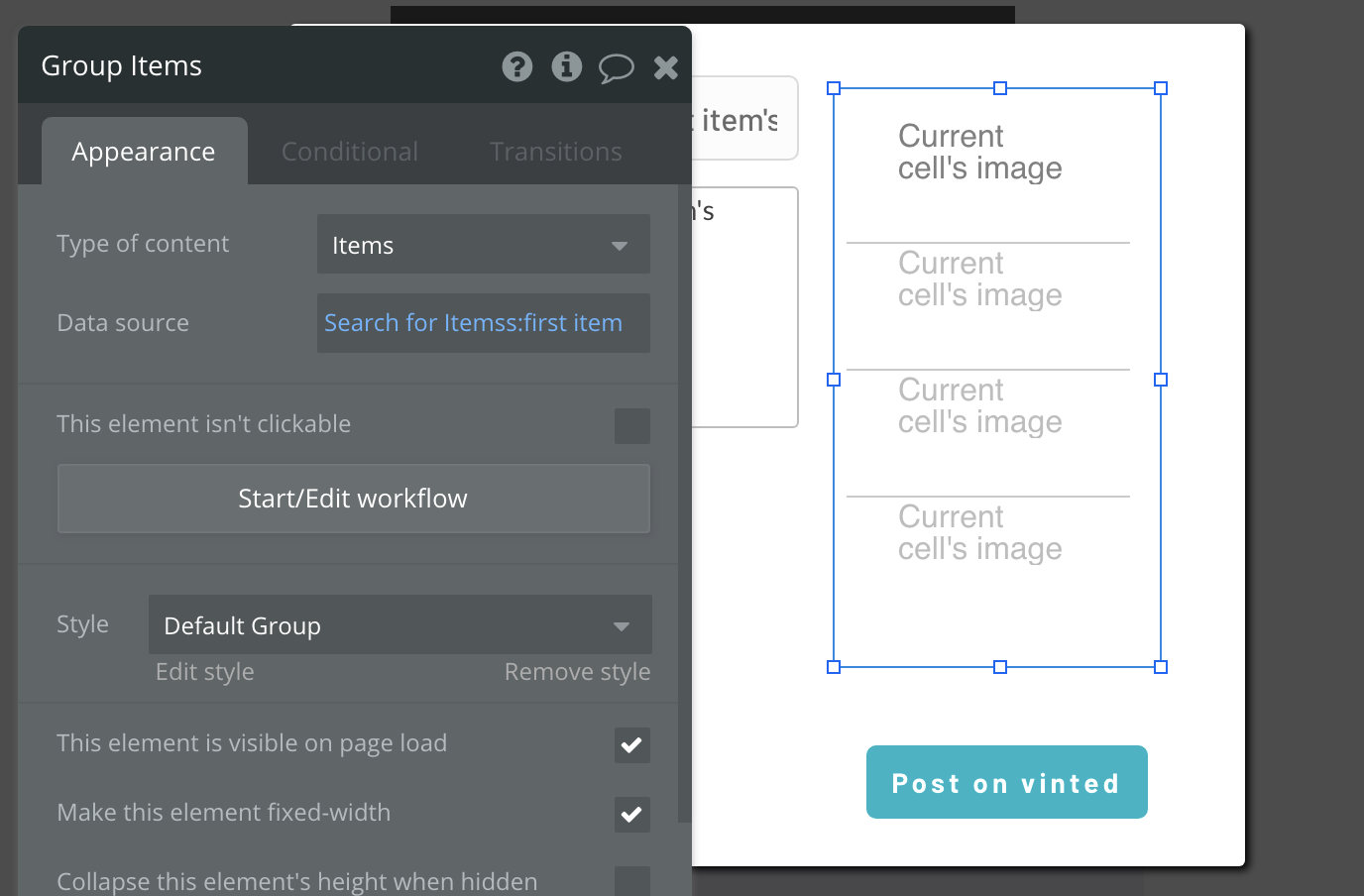Click the Start/Edit workflow button
This screenshot has width=1364, height=896.
point(353,499)
